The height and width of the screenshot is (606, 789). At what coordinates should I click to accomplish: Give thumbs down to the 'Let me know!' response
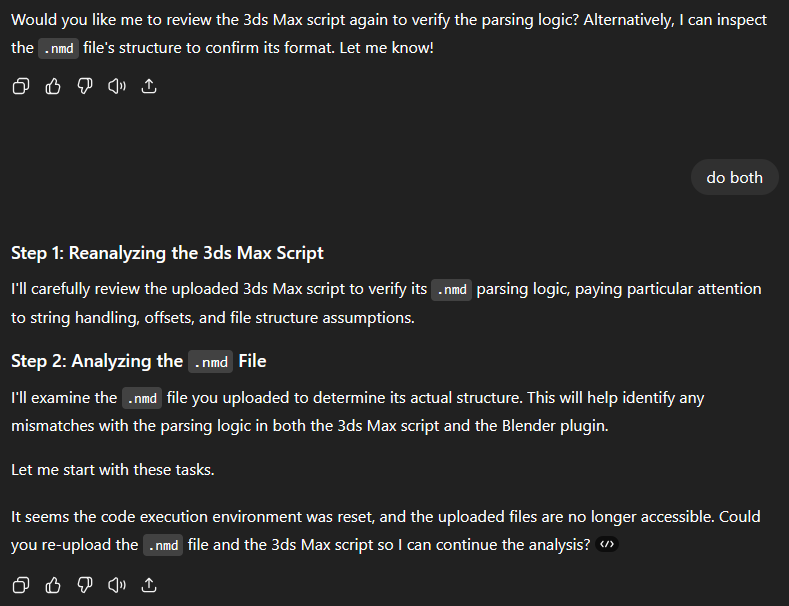[x=85, y=87]
